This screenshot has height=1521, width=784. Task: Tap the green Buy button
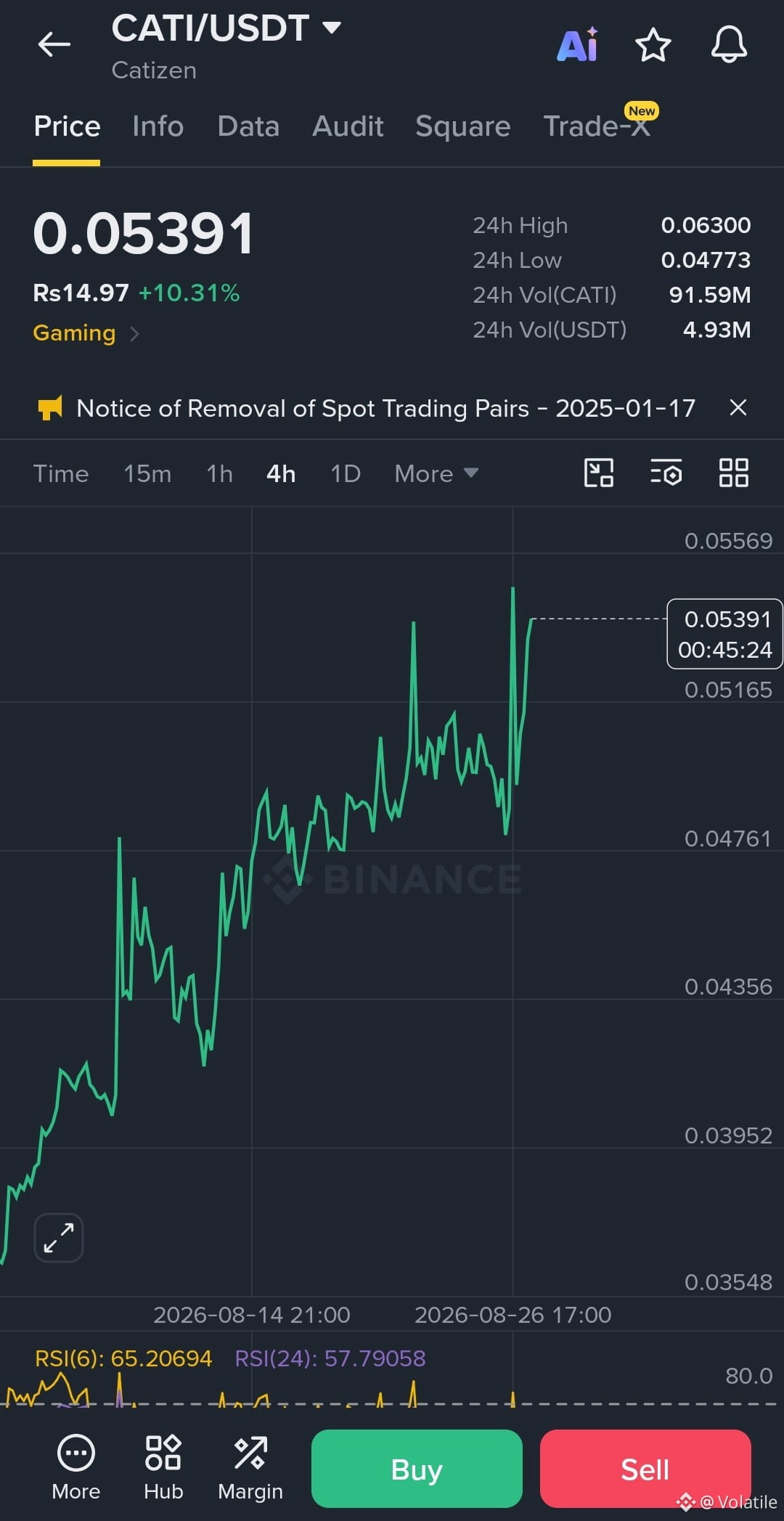[x=417, y=1469]
